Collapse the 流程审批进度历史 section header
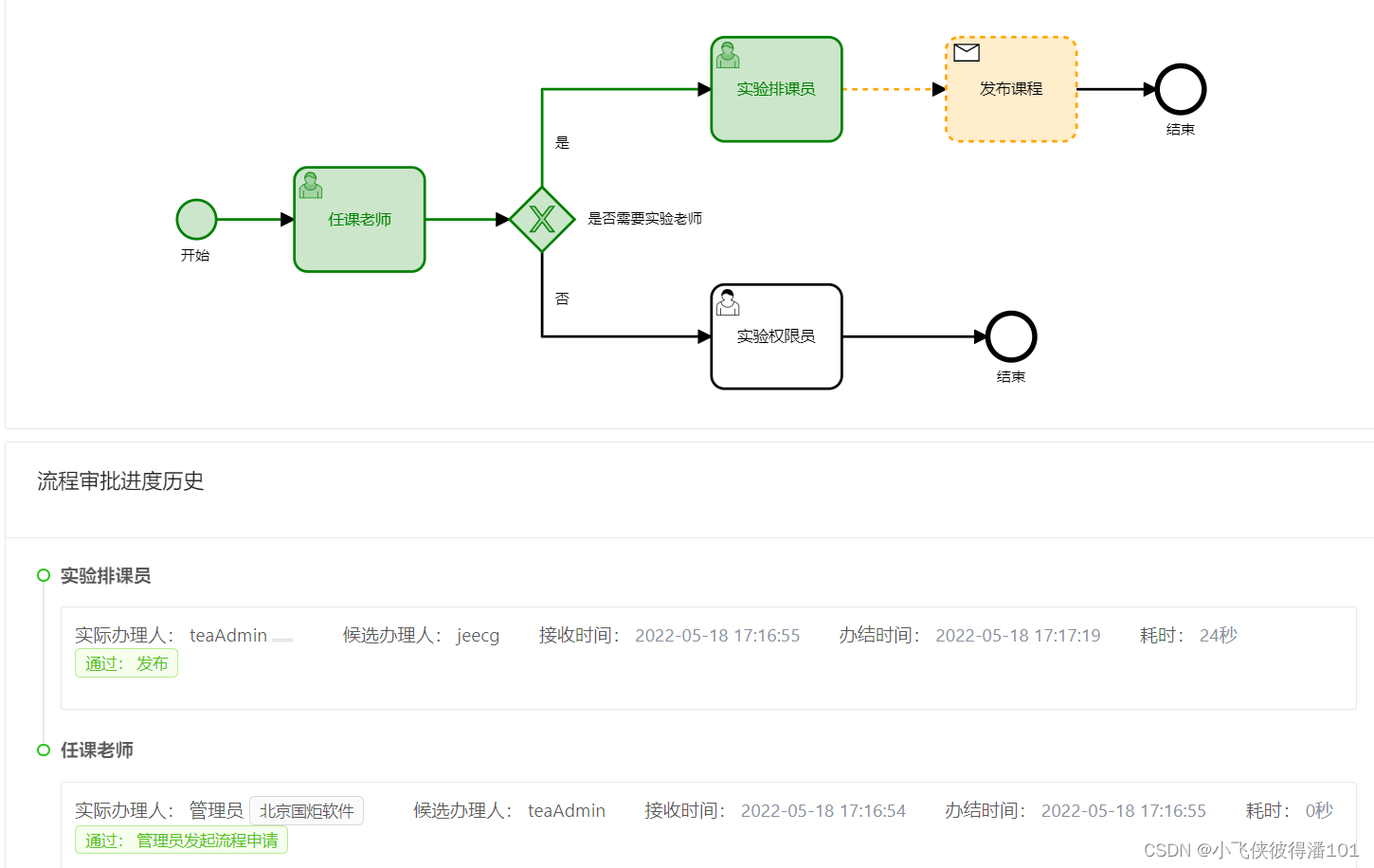Viewport: 1374px width, 868px height. pos(119,481)
